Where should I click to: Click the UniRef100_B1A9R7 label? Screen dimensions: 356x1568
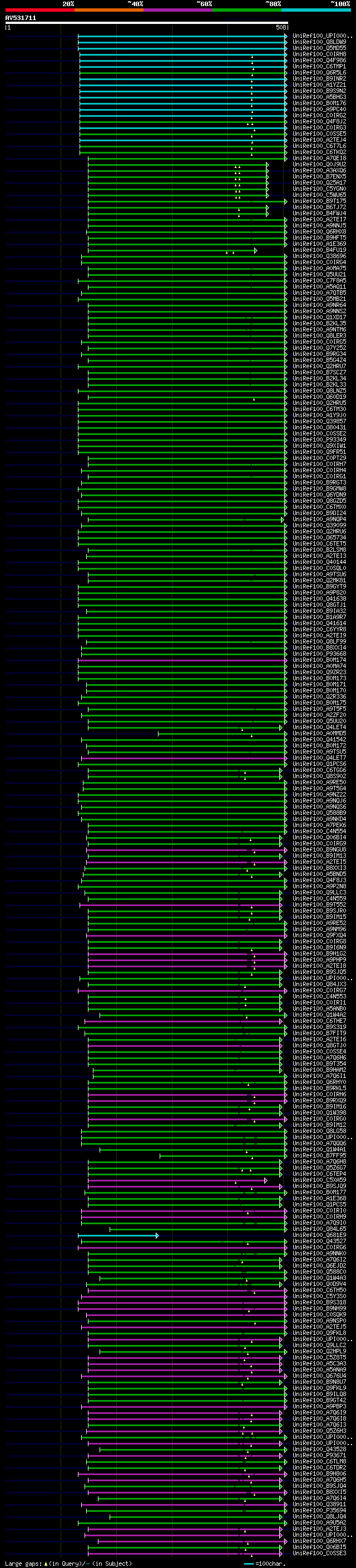click(319, 617)
